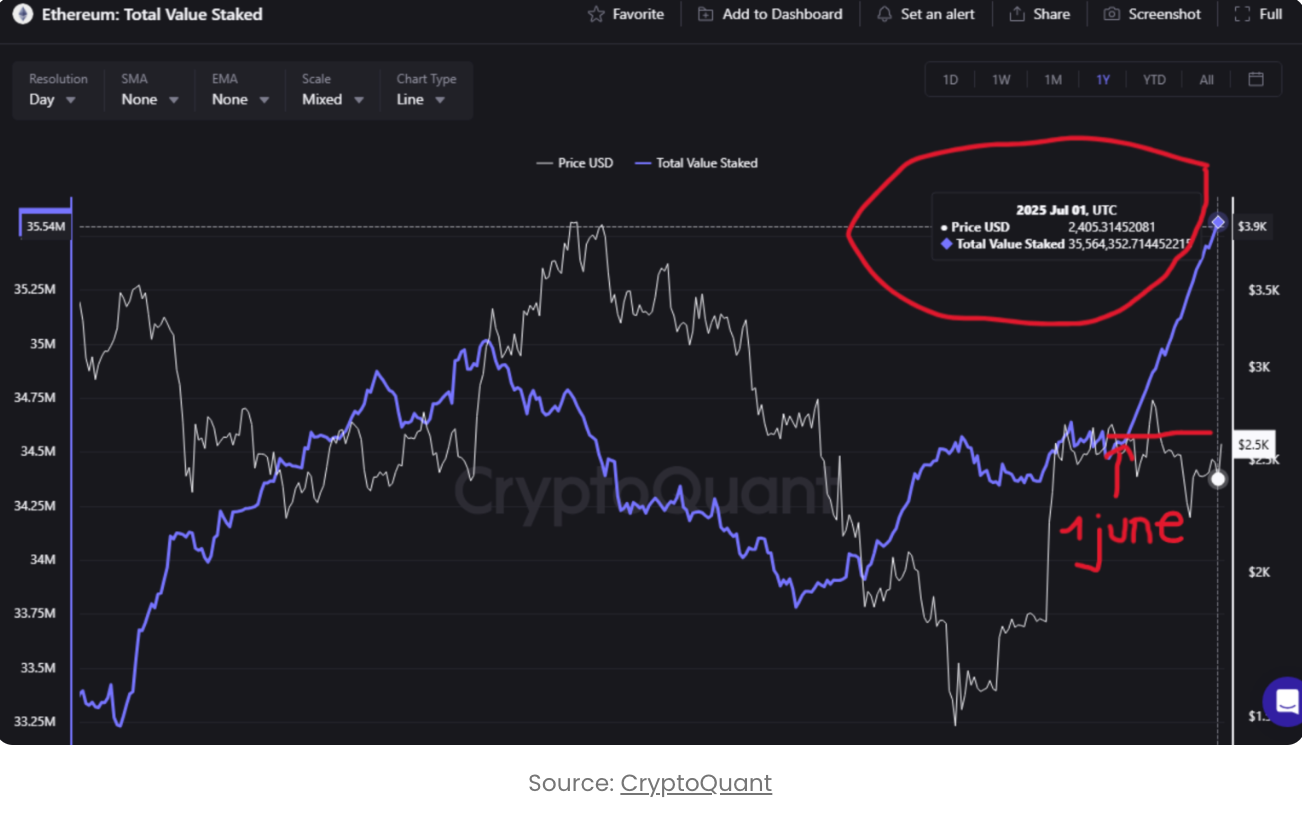
Task: Click the Set an alert bell icon
Action: coord(884,14)
